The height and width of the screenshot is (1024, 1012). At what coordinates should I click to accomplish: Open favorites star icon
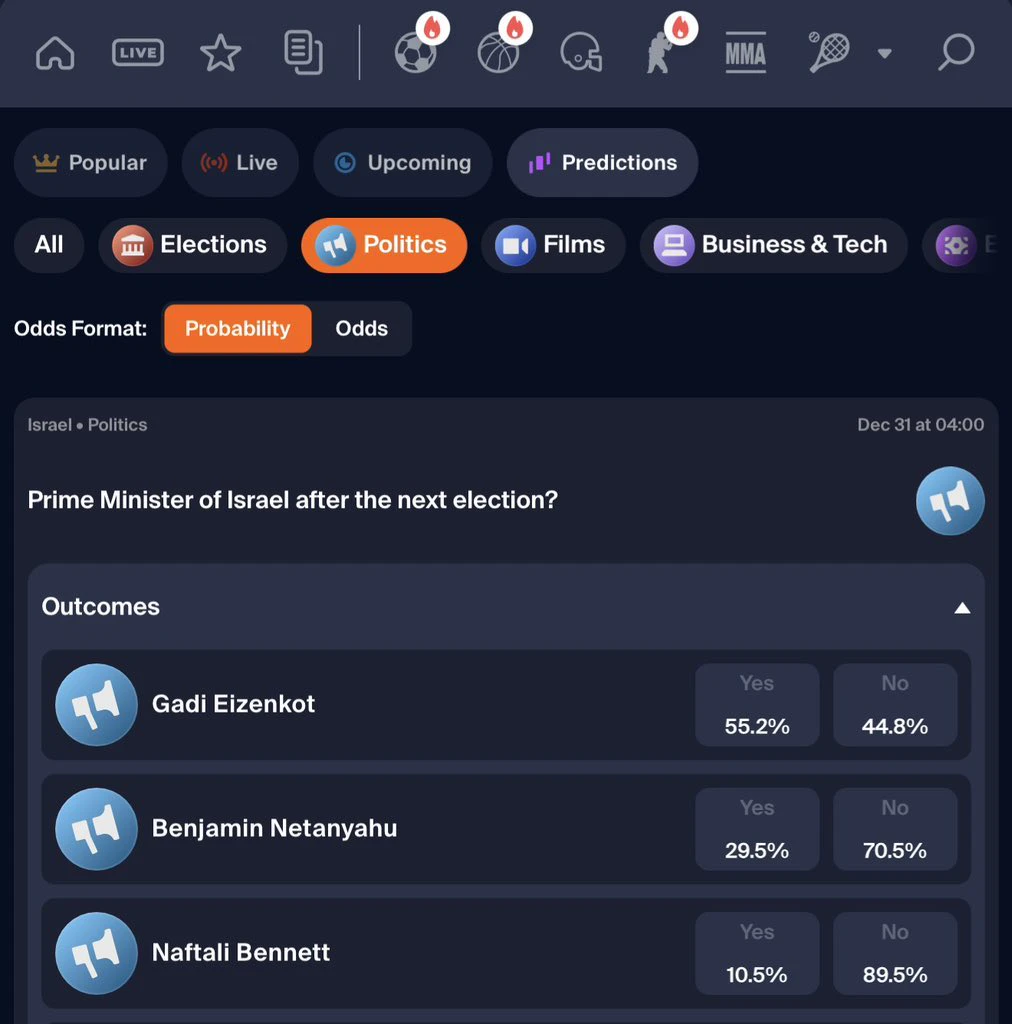pyautogui.click(x=220, y=53)
